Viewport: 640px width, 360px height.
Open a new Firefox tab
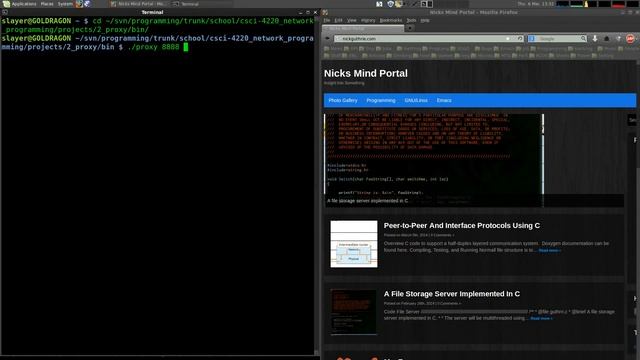[410, 28]
